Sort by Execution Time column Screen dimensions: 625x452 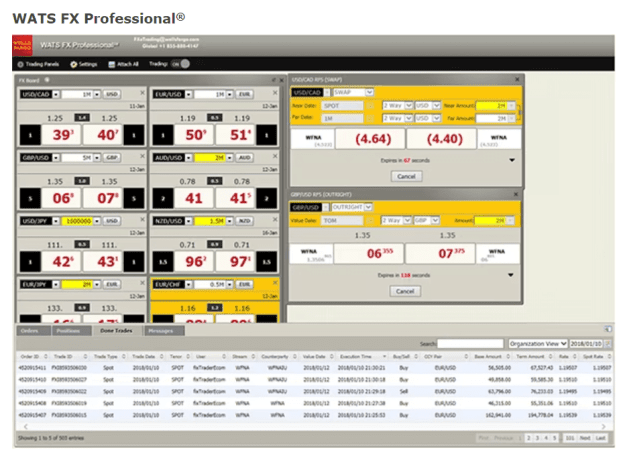(x=362, y=356)
